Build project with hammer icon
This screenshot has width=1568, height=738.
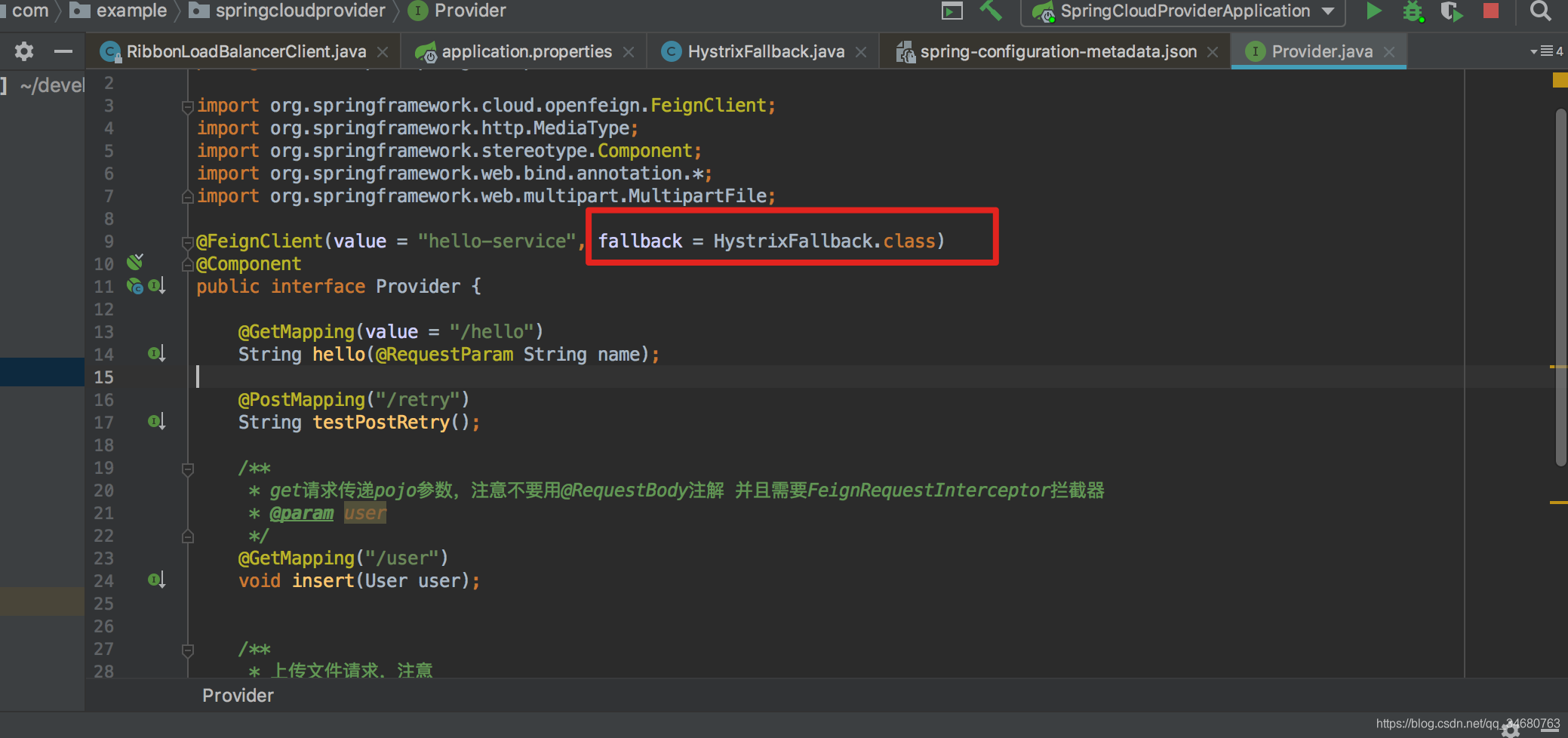(991, 11)
